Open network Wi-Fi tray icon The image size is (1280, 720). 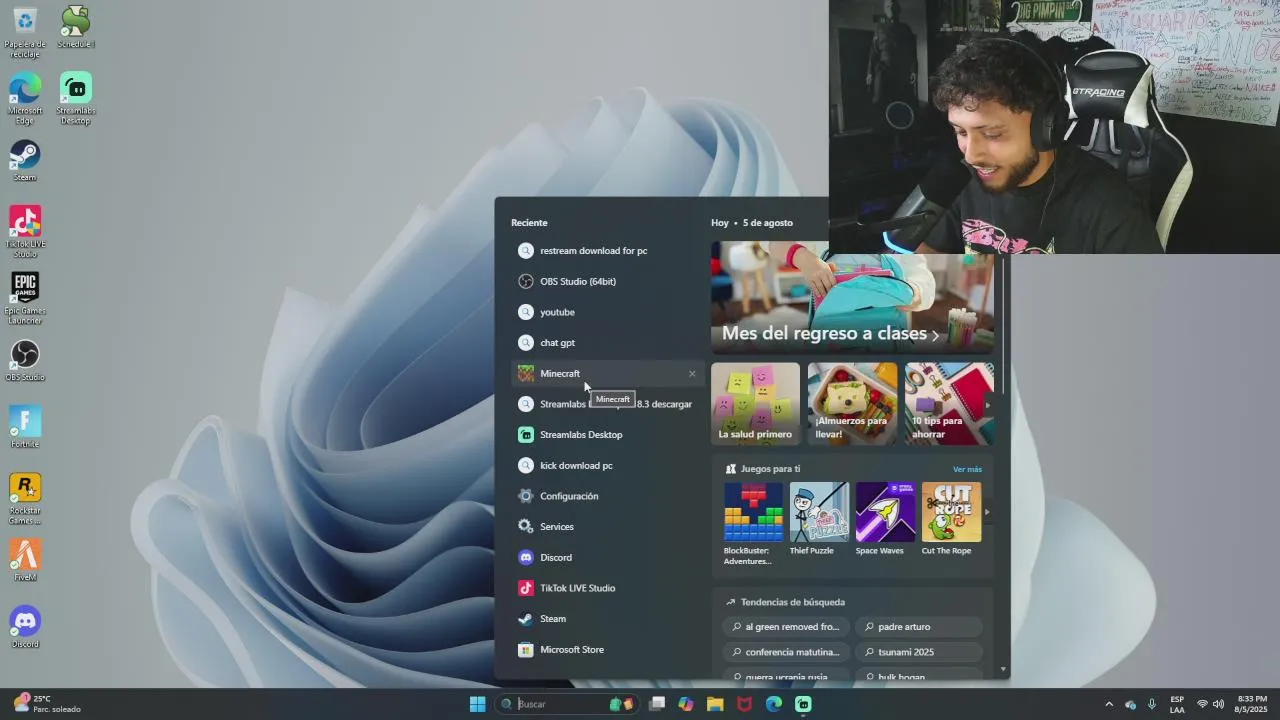click(x=1202, y=704)
